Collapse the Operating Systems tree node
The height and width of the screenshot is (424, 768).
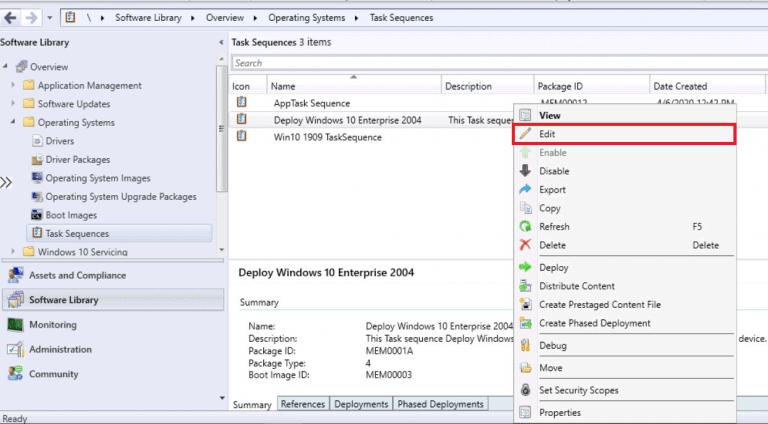click(x=14, y=123)
